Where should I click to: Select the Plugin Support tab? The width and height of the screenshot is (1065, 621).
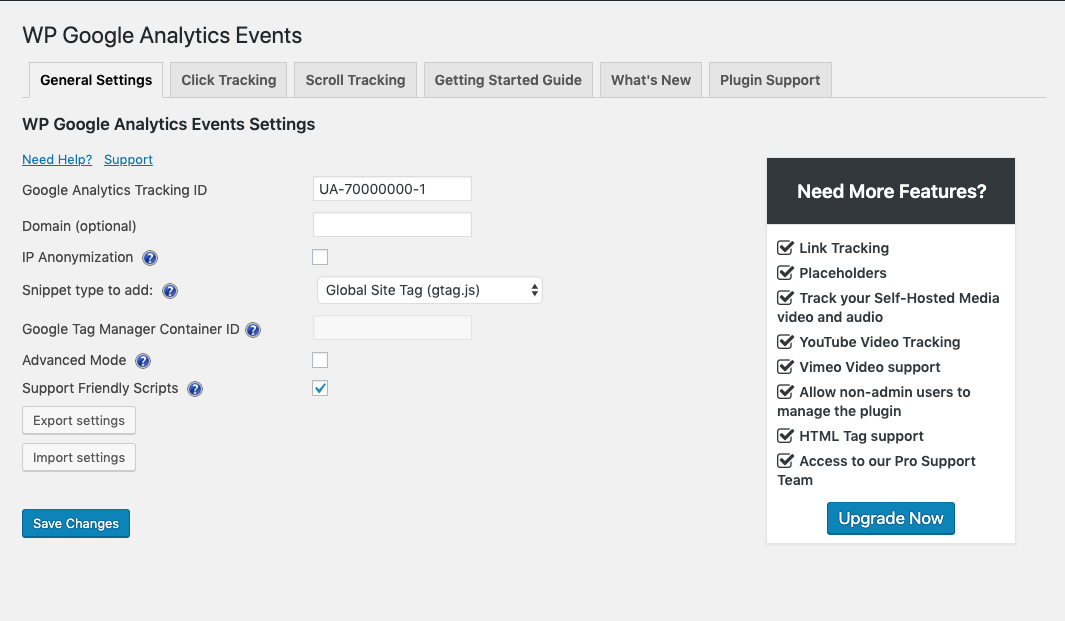(770, 80)
